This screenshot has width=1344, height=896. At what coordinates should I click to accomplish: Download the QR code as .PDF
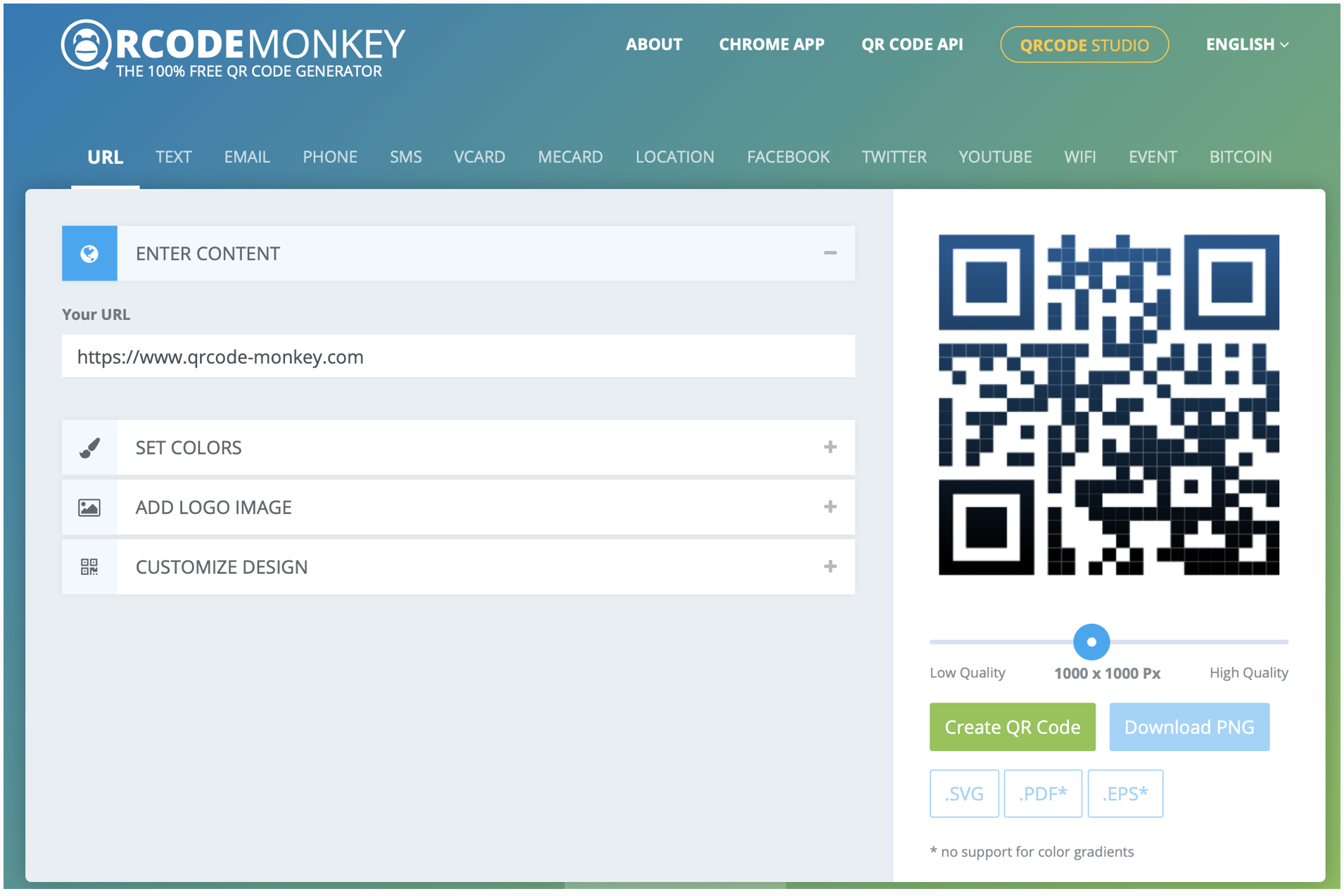pyautogui.click(x=1043, y=793)
